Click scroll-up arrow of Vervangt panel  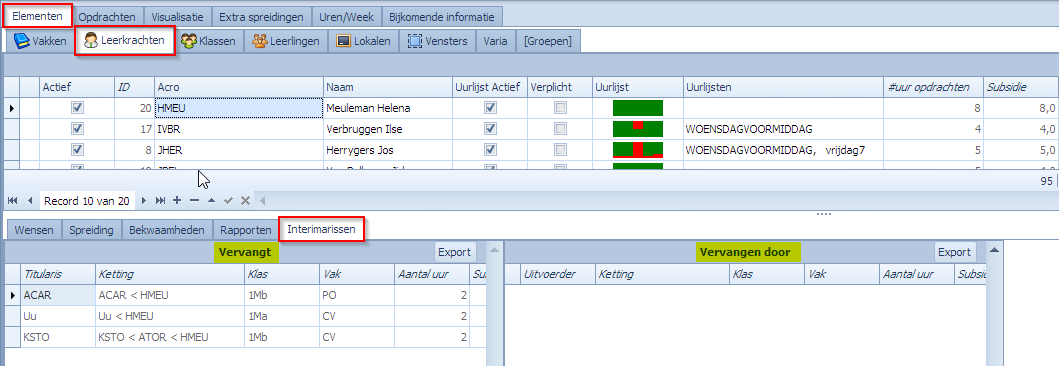[x=495, y=251]
